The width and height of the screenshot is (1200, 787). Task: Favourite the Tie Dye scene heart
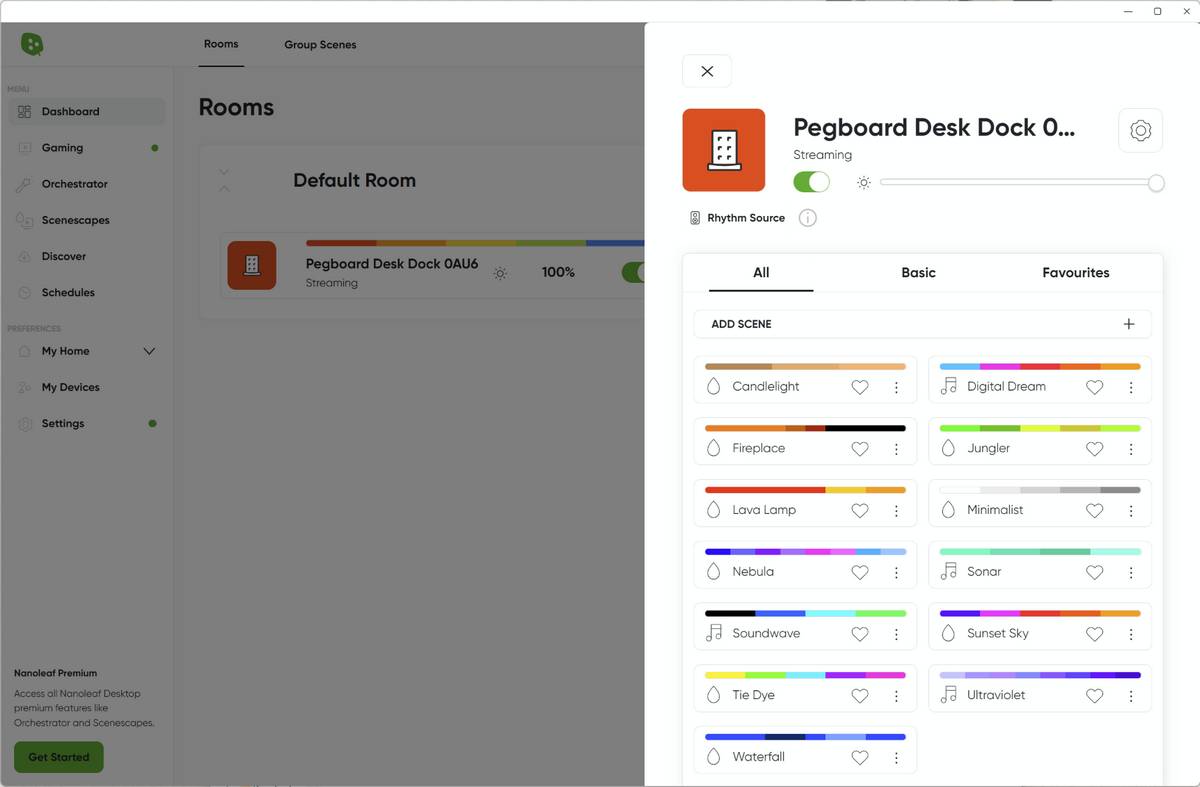click(x=860, y=695)
